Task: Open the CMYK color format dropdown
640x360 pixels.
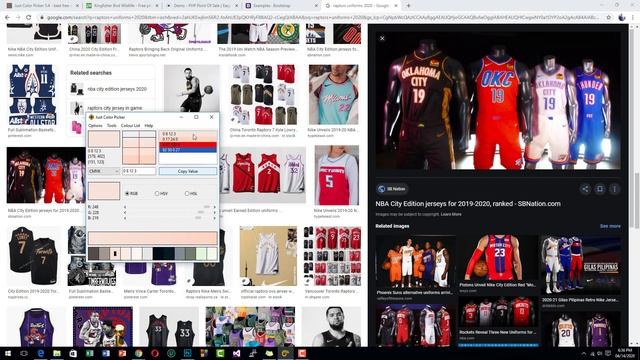Action: click(x=104, y=171)
